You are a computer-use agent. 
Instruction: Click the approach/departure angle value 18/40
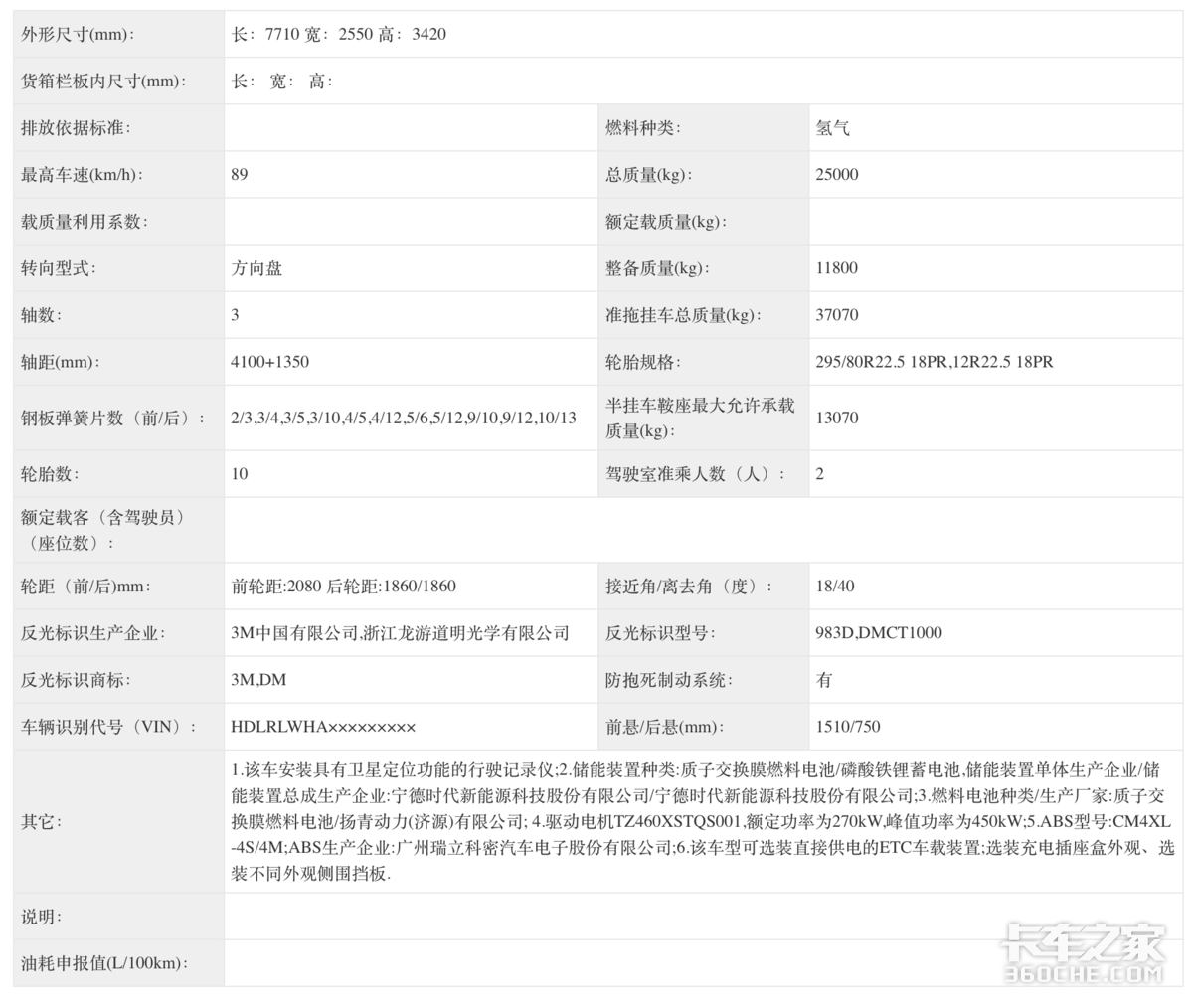(834, 587)
